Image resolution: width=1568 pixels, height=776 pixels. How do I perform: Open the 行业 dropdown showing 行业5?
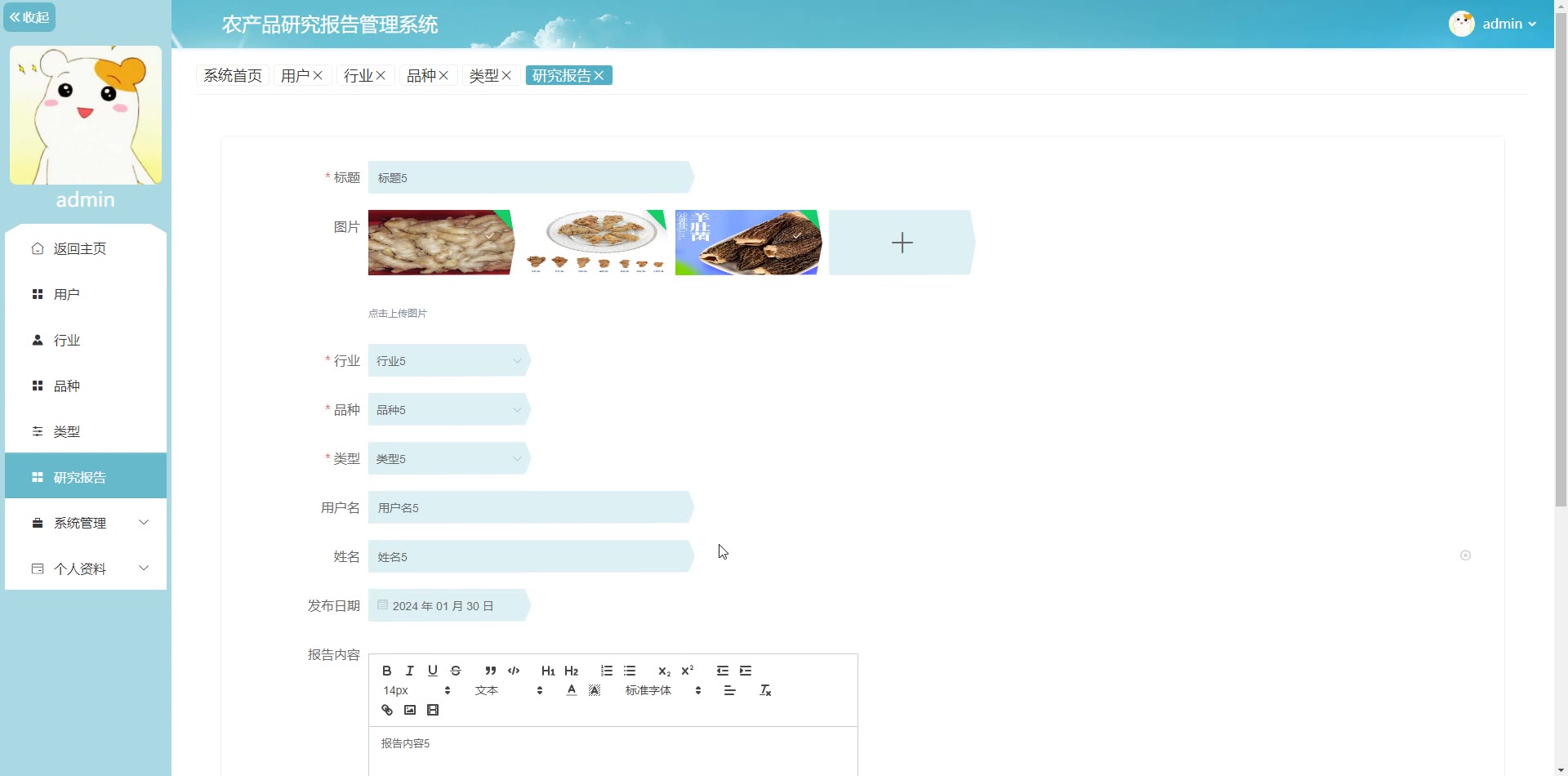[x=449, y=360]
